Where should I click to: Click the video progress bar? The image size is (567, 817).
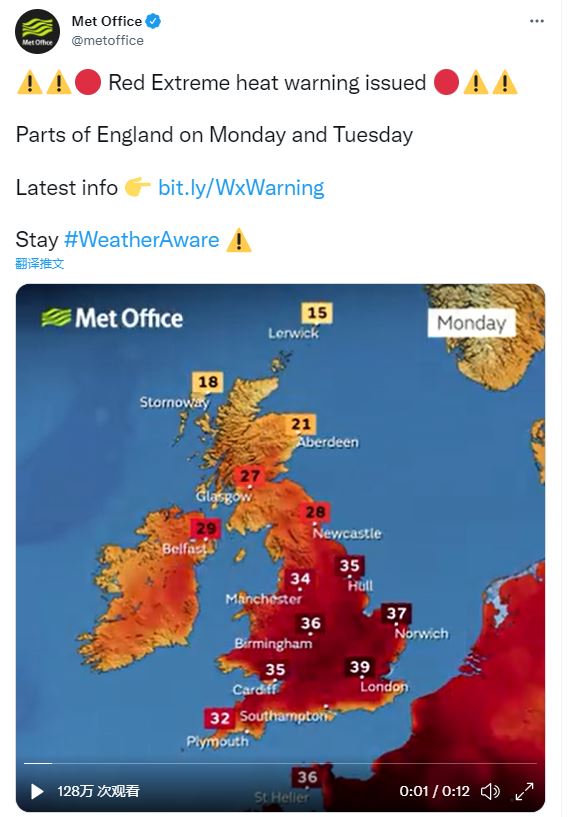[x=280, y=763]
